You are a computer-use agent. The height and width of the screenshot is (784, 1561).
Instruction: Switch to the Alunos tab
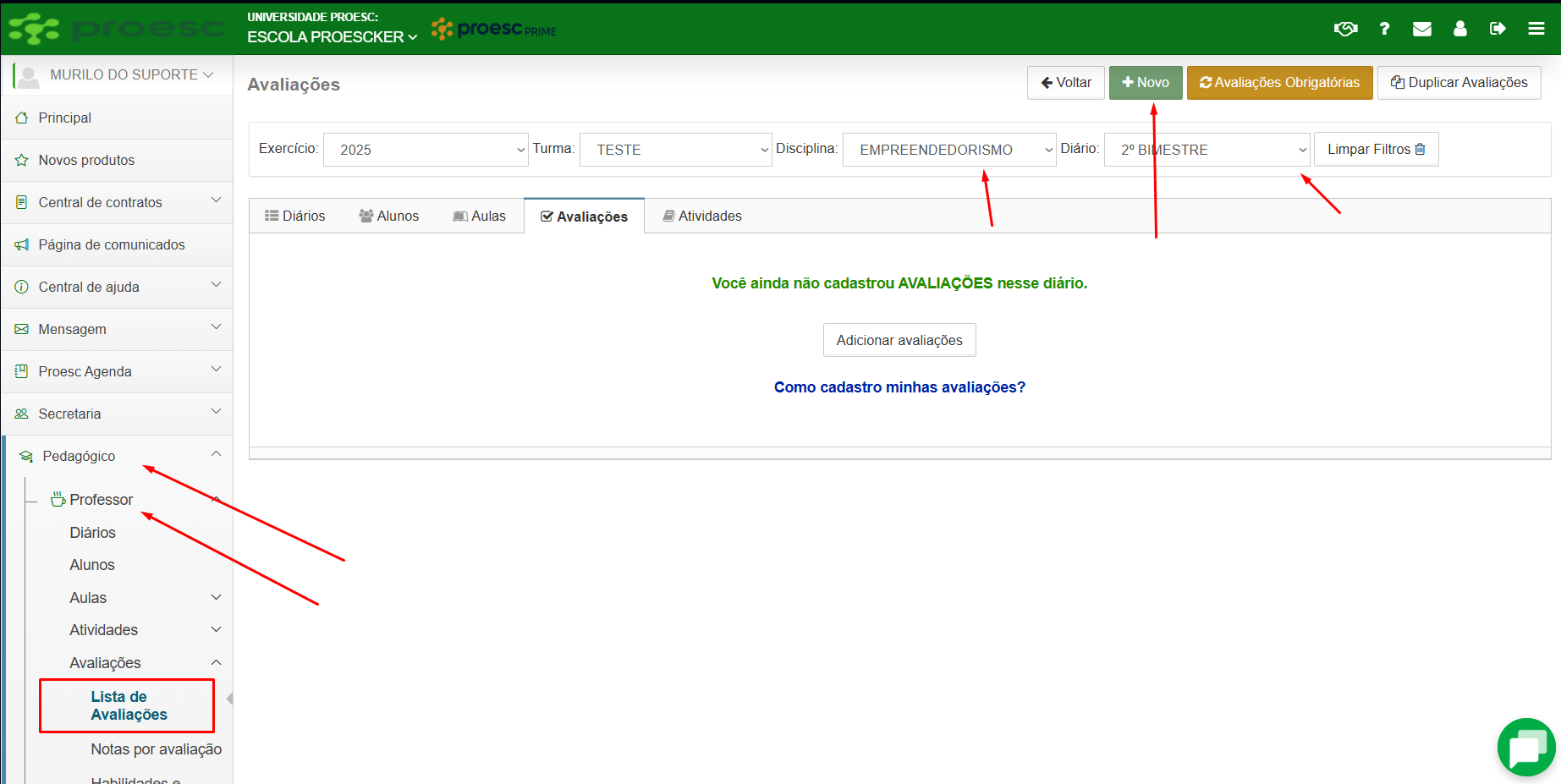click(389, 217)
